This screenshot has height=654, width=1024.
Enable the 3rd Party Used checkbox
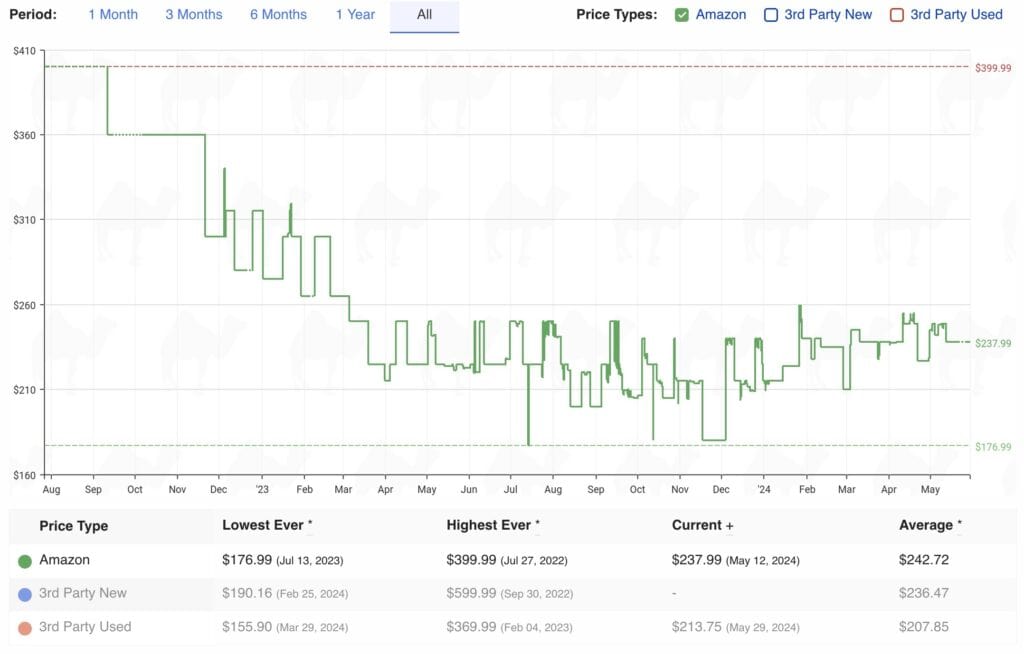point(897,15)
